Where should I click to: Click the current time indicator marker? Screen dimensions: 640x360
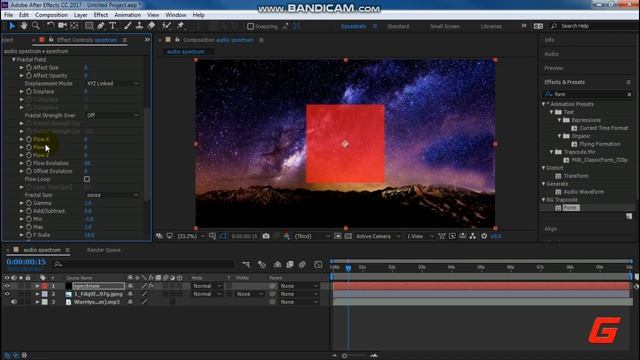pyautogui.click(x=348, y=268)
